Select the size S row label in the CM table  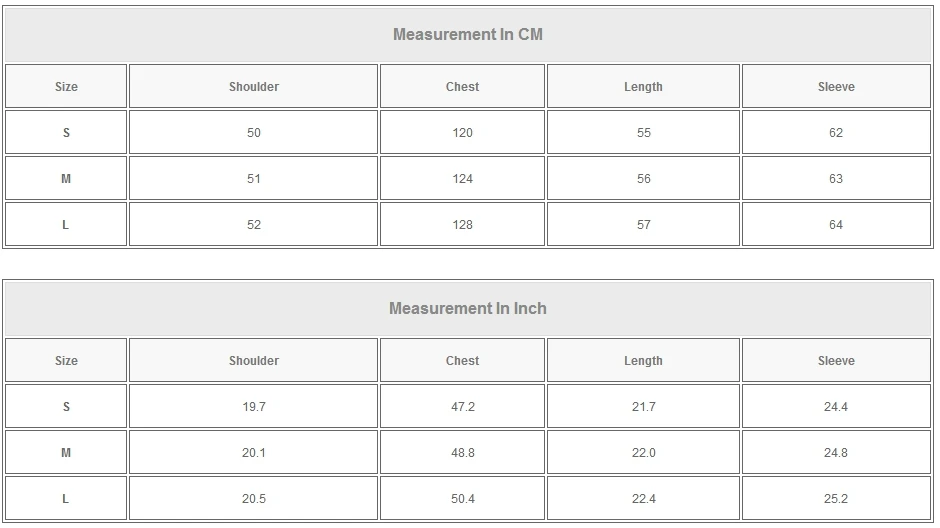tap(66, 133)
